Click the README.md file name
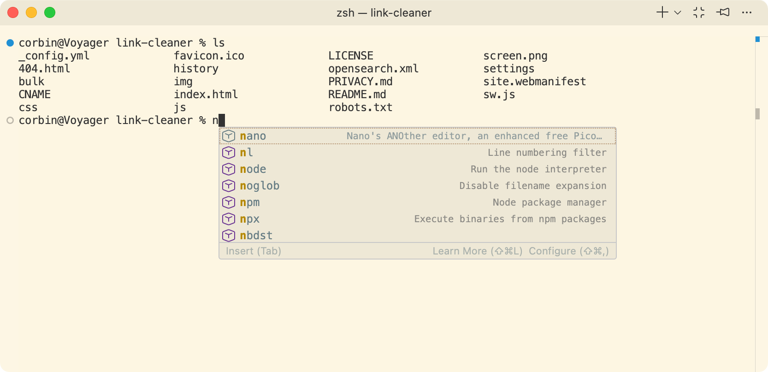This screenshot has width=768, height=372. (357, 94)
